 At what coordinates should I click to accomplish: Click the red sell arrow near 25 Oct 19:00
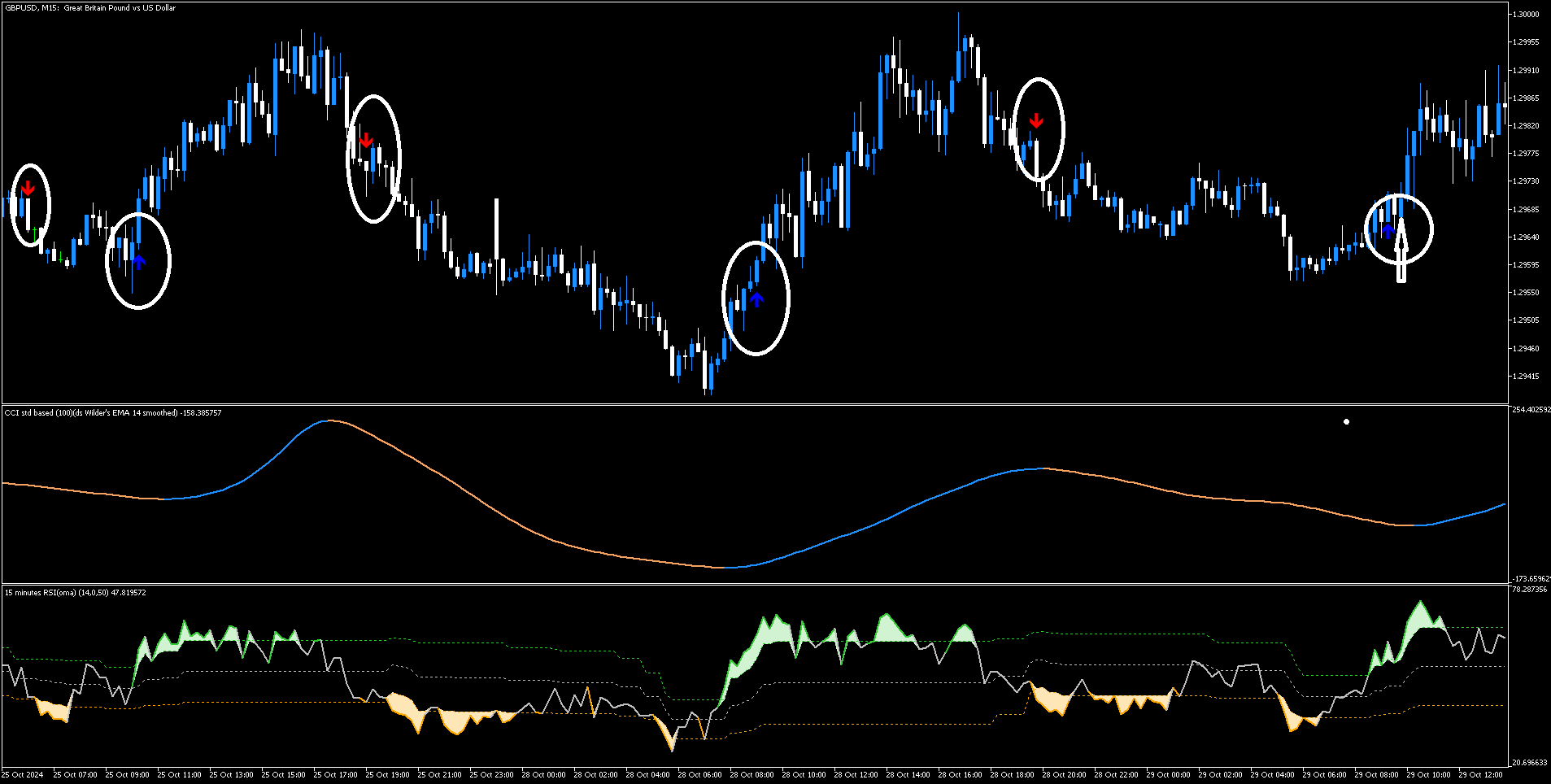tap(366, 140)
